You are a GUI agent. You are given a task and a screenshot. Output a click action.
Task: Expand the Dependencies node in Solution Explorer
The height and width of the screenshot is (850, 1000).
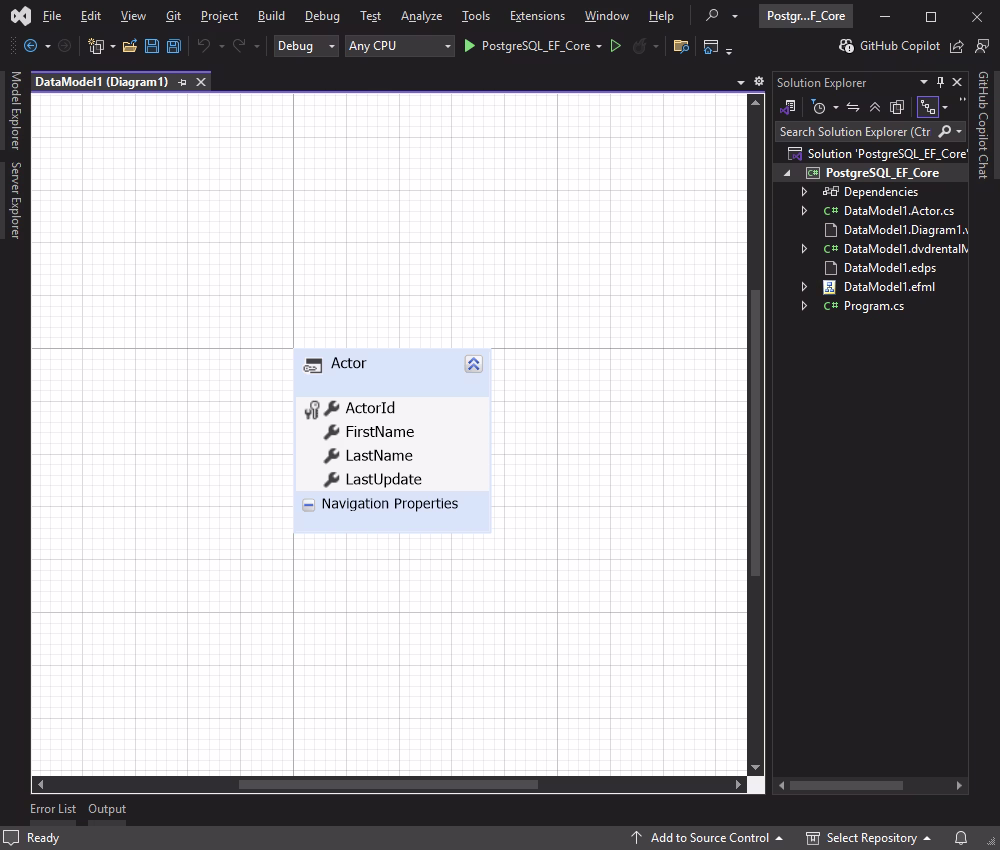click(x=804, y=191)
